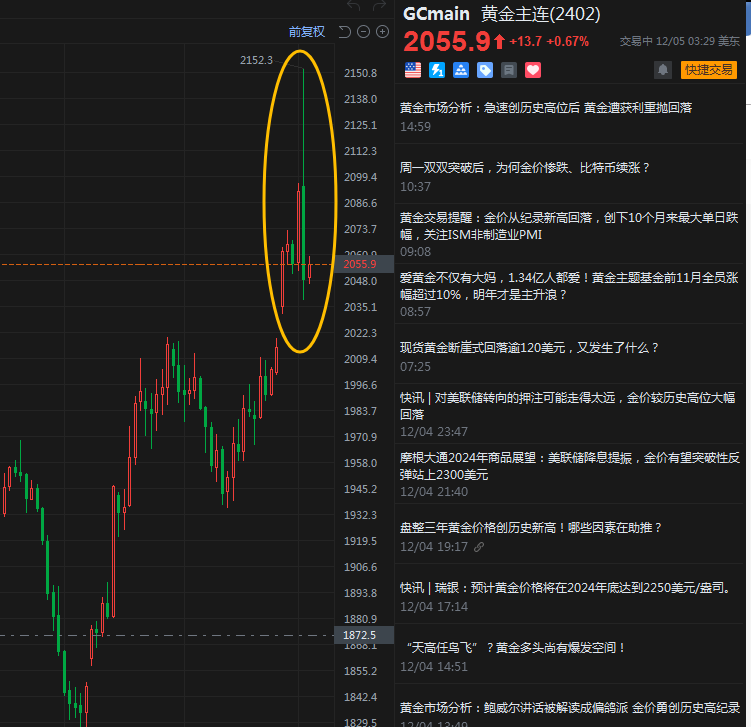Click the GCmain ticker title
The height and width of the screenshot is (727, 751).
click(x=436, y=14)
